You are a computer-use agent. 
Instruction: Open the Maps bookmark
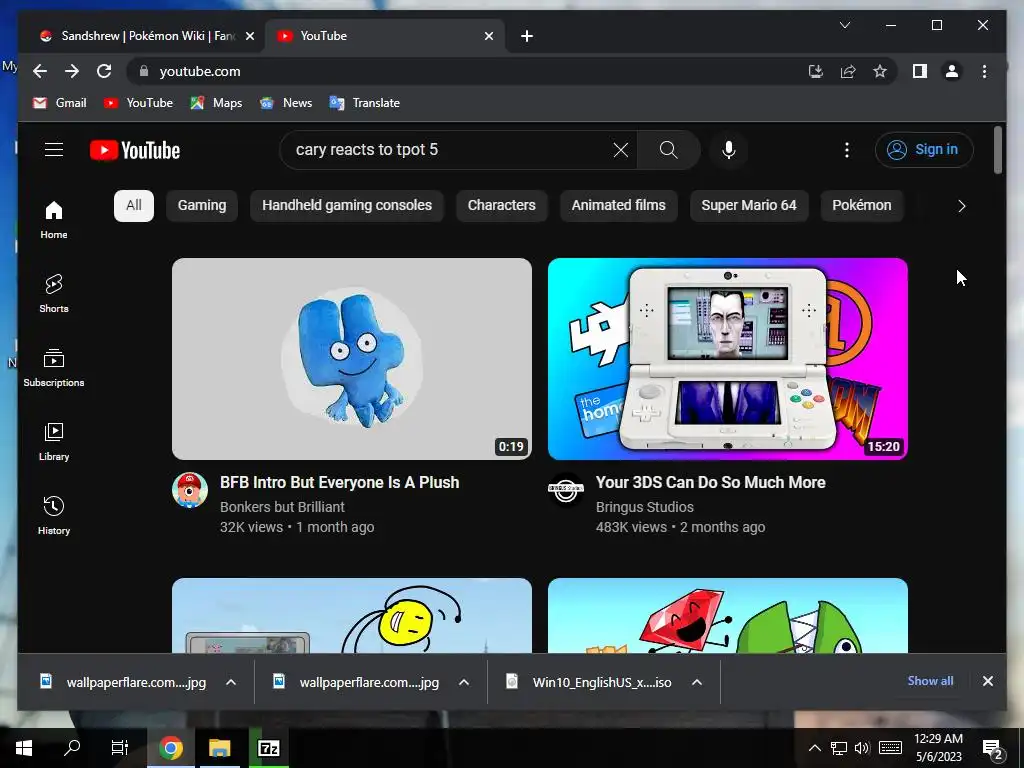(216, 103)
